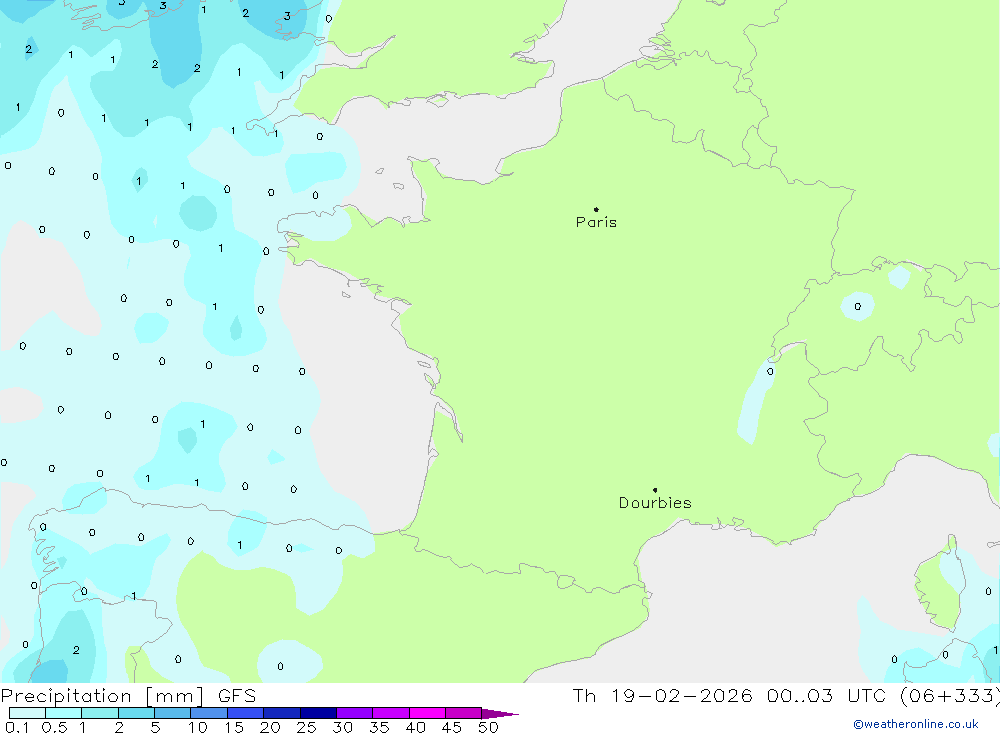Click the '0' value over Lake Geneva

tap(770, 371)
